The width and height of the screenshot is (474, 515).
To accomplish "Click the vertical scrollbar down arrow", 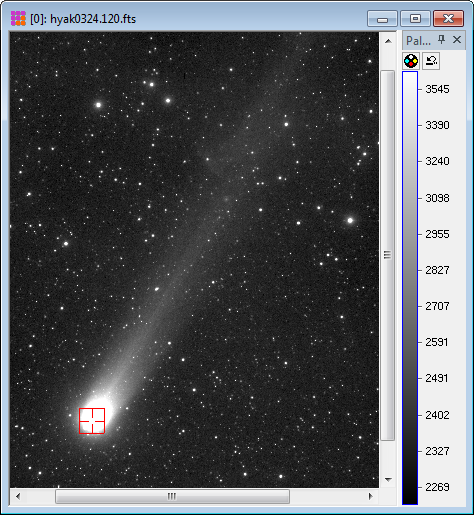I will pos(388,480).
